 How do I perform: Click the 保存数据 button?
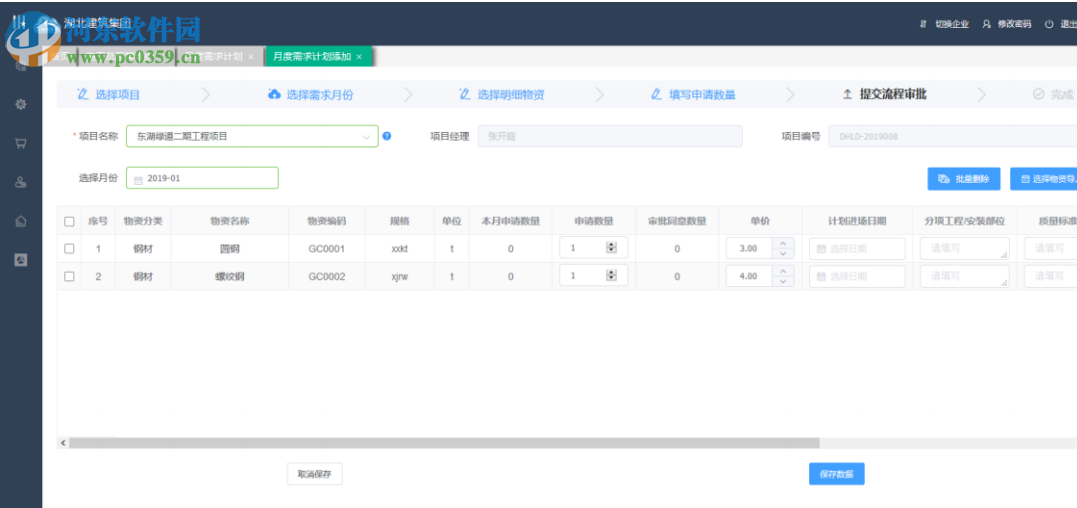[837, 474]
